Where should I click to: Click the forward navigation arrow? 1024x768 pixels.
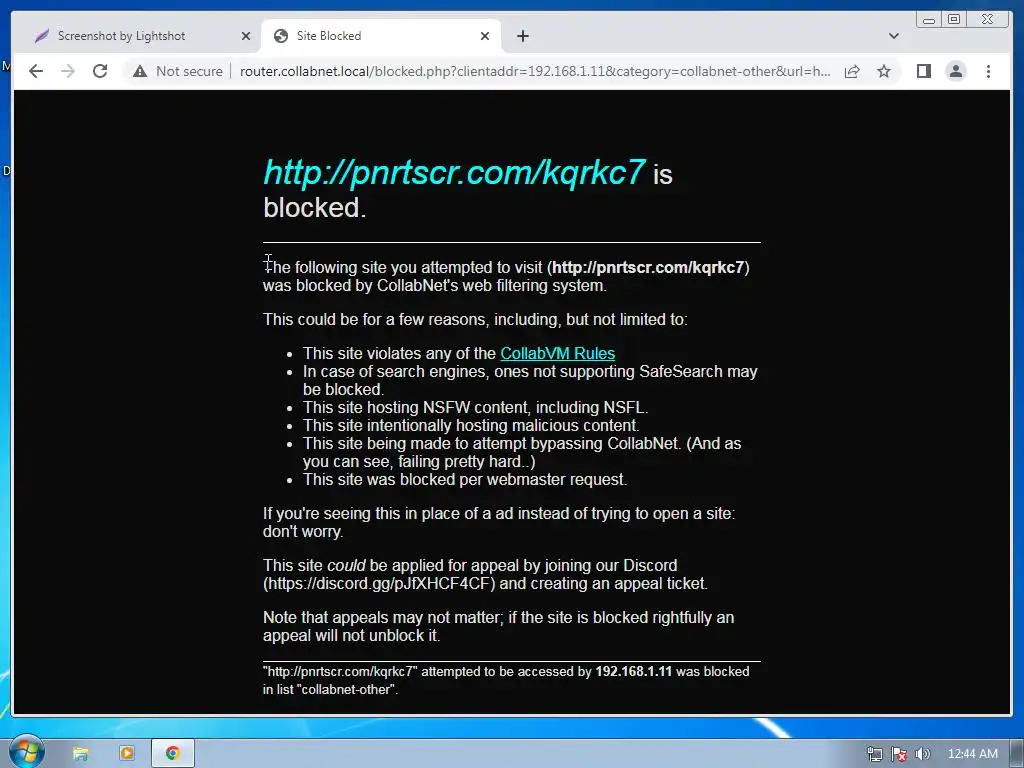[68, 71]
